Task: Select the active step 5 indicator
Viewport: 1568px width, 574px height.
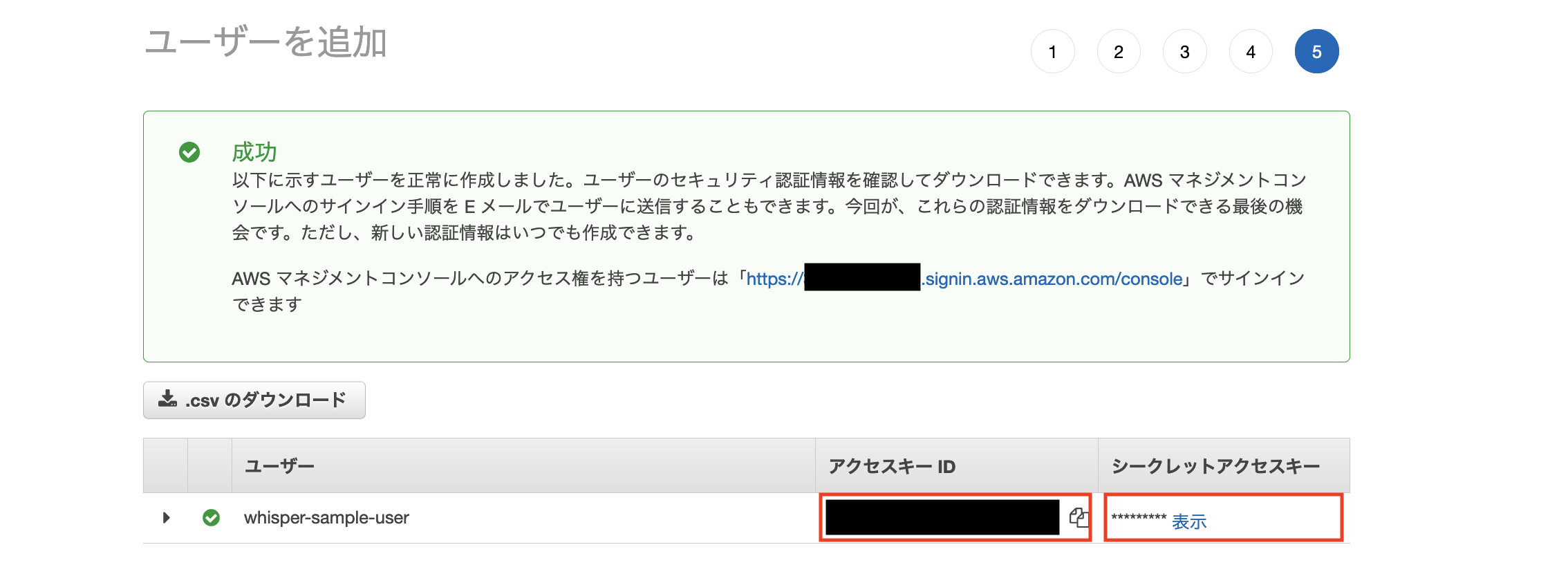Action: pos(1317,51)
